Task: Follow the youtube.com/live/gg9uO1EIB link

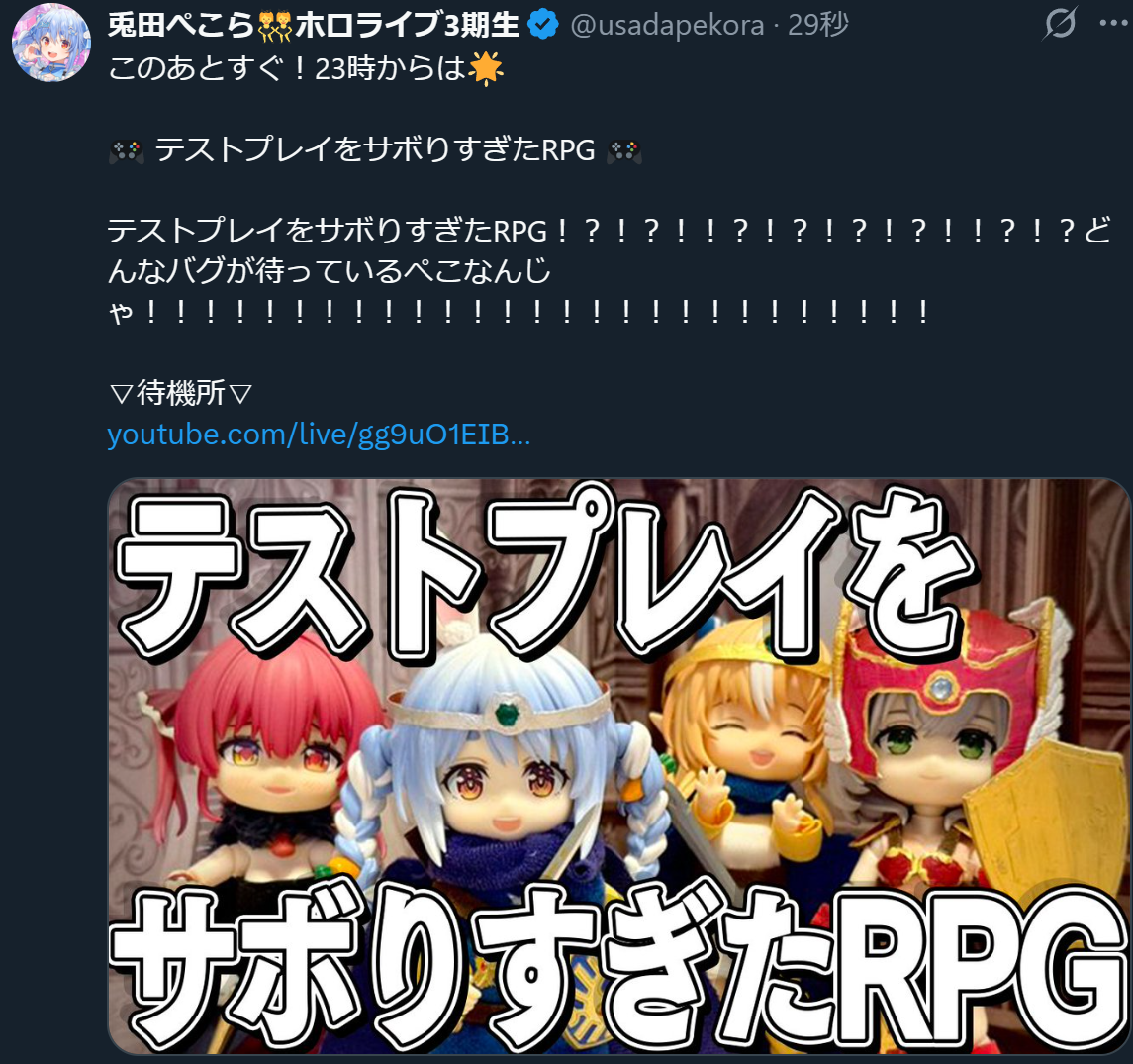Action: (319, 435)
